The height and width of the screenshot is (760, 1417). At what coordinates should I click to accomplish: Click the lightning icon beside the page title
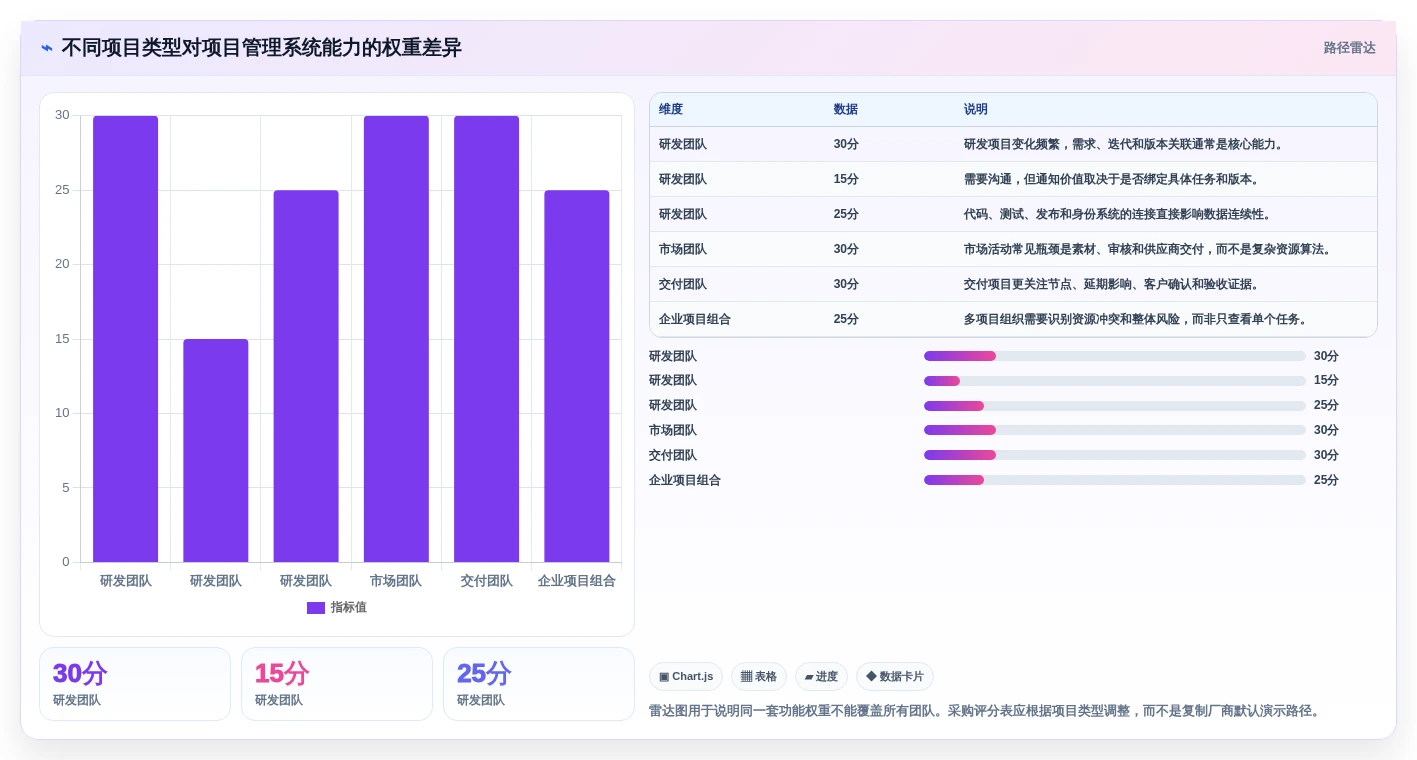[x=47, y=48]
